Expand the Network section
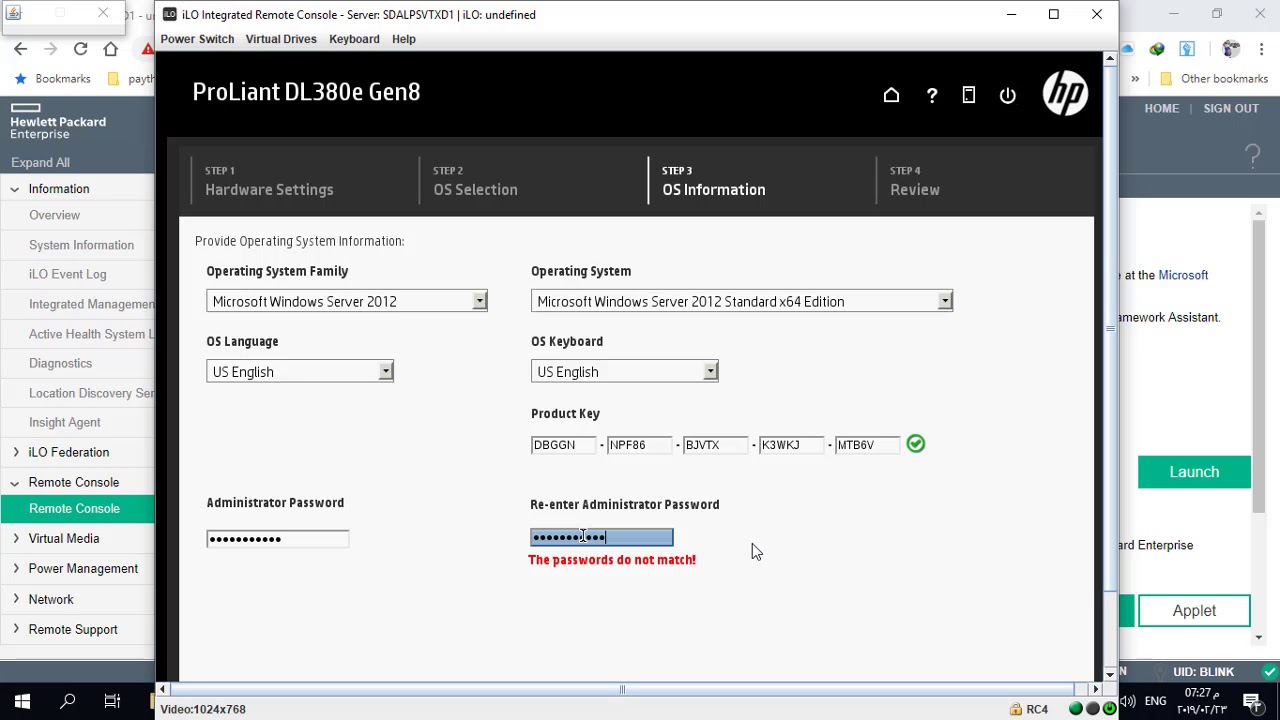The width and height of the screenshot is (1280, 720). point(15,599)
